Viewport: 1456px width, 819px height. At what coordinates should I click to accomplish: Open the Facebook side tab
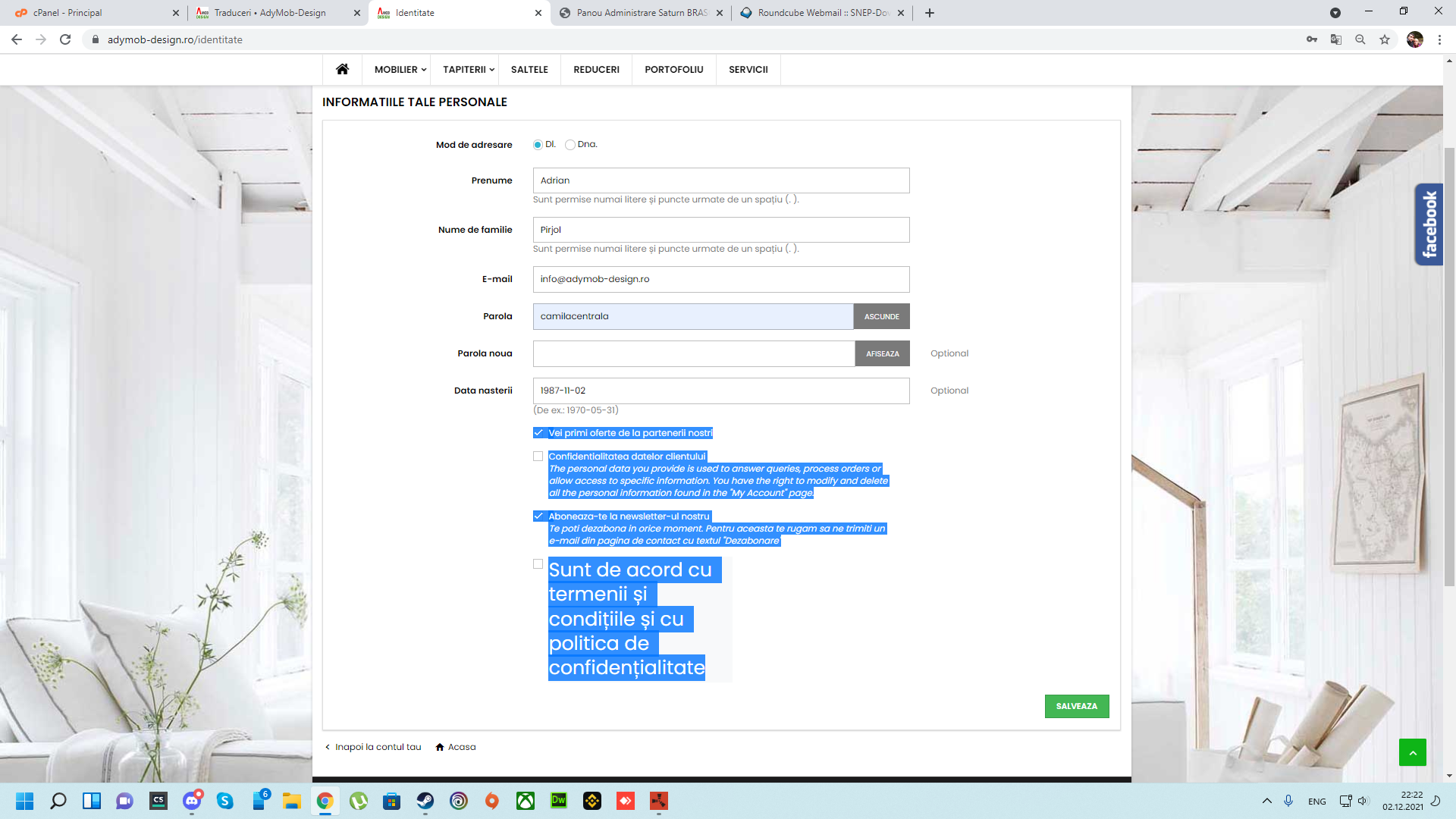[x=1429, y=224]
